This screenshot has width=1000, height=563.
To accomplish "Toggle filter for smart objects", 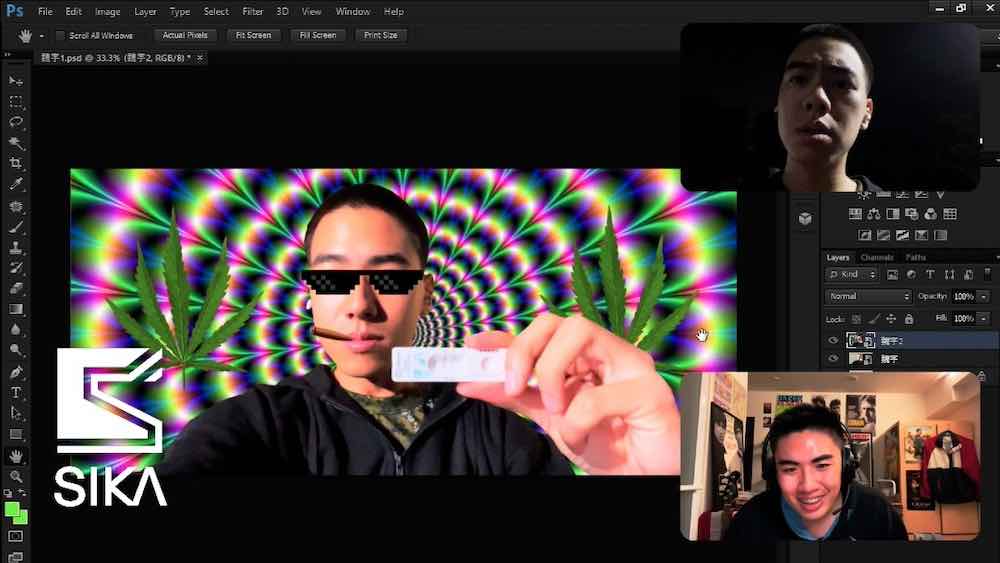I will point(969,274).
